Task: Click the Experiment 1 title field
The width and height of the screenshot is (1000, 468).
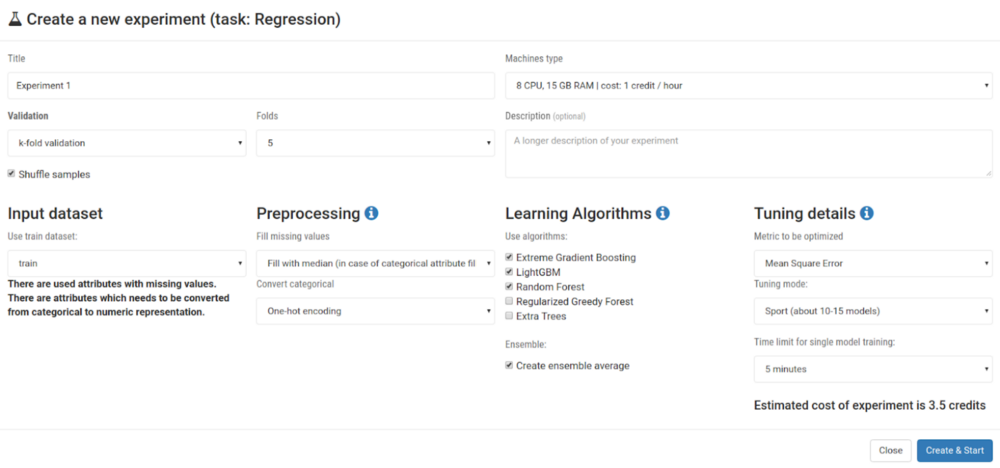Action: click(251, 85)
